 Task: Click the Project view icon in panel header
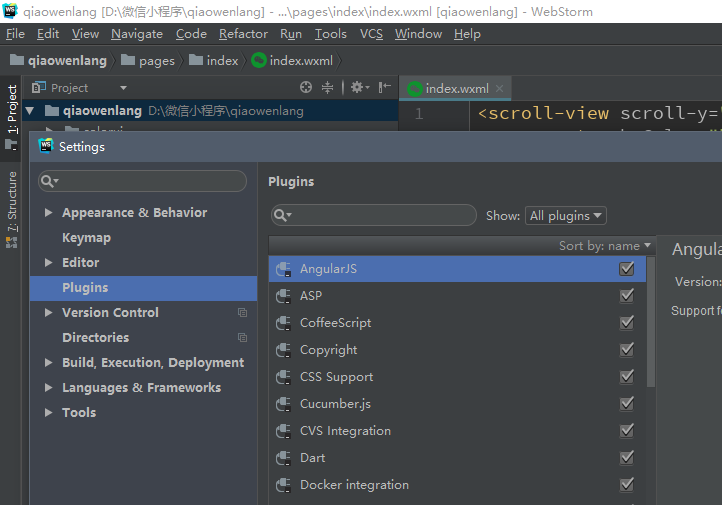[x=39, y=87]
